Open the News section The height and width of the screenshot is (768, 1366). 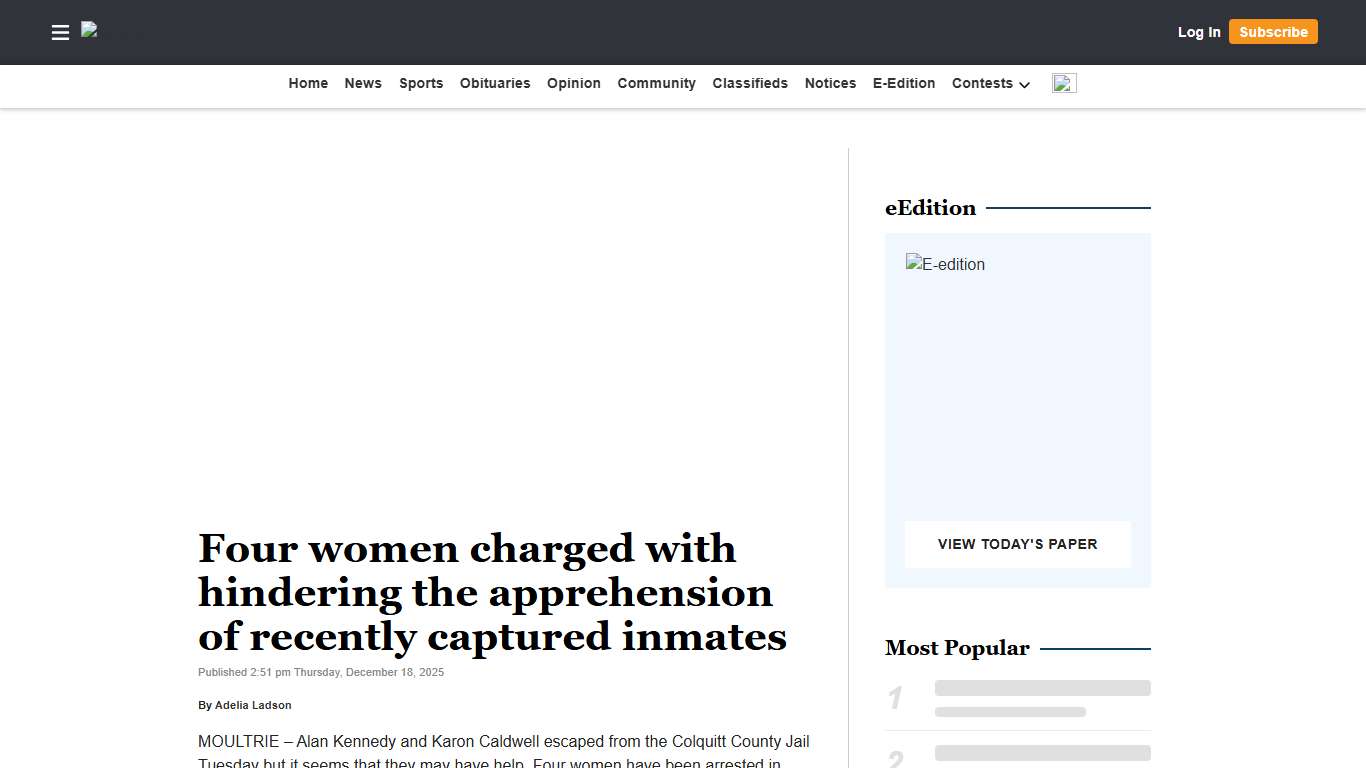tap(362, 84)
